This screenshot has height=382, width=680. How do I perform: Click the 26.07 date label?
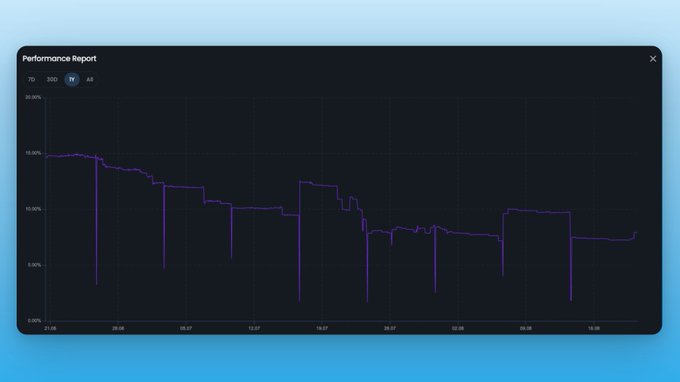390,329
